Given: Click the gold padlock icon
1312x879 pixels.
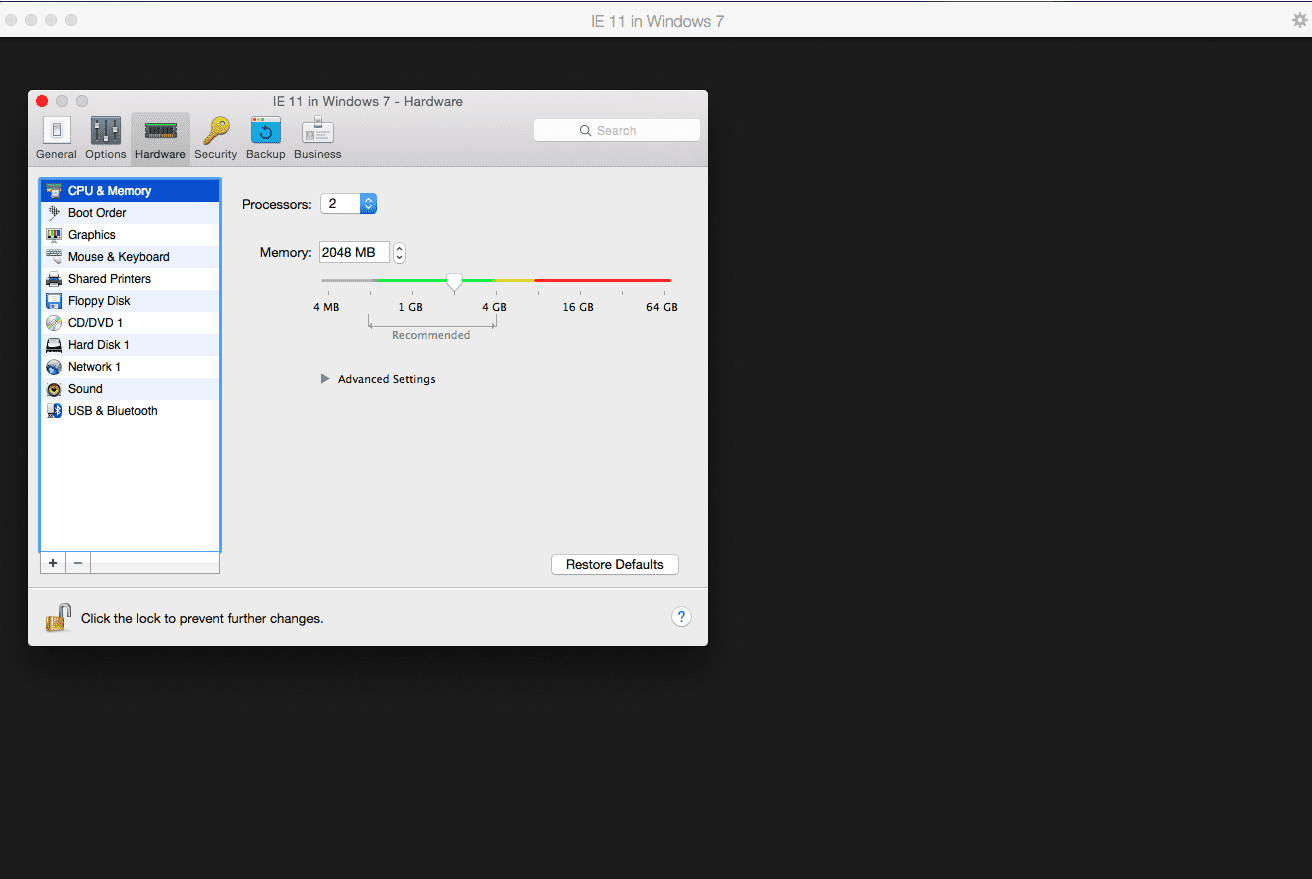Looking at the screenshot, I should [x=58, y=618].
